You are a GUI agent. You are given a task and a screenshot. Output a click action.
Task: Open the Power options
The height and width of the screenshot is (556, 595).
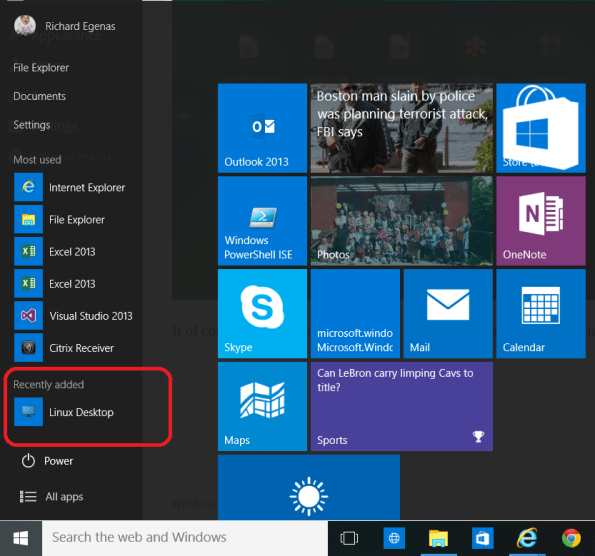pos(47,461)
